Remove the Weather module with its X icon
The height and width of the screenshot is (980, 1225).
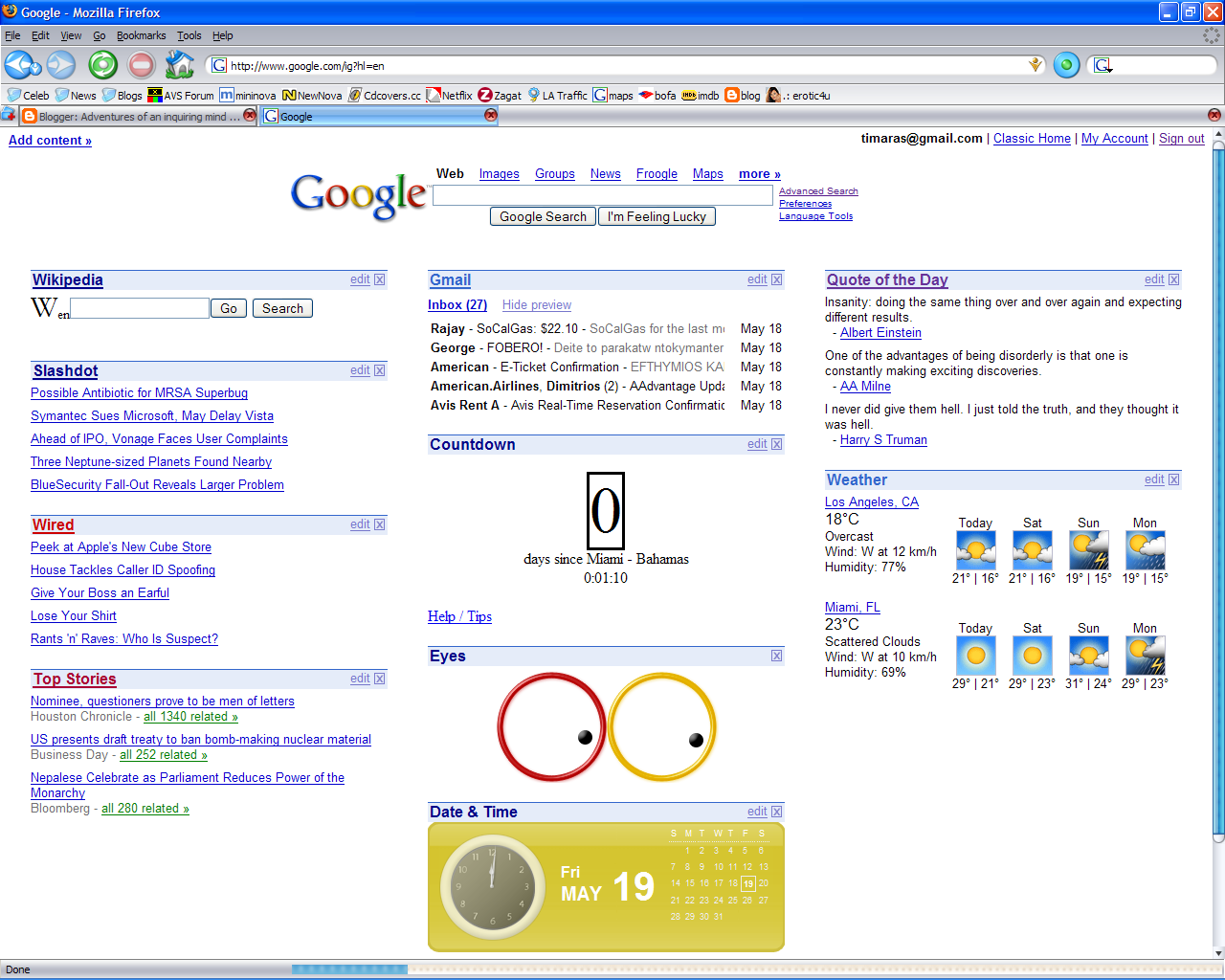1174,479
